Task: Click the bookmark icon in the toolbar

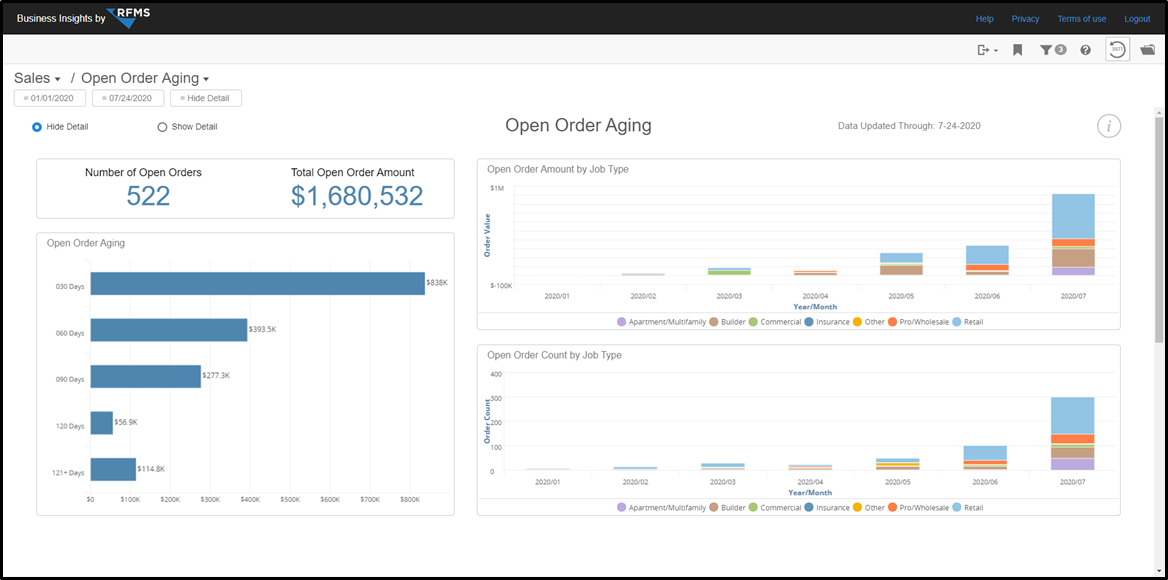Action: (1018, 50)
